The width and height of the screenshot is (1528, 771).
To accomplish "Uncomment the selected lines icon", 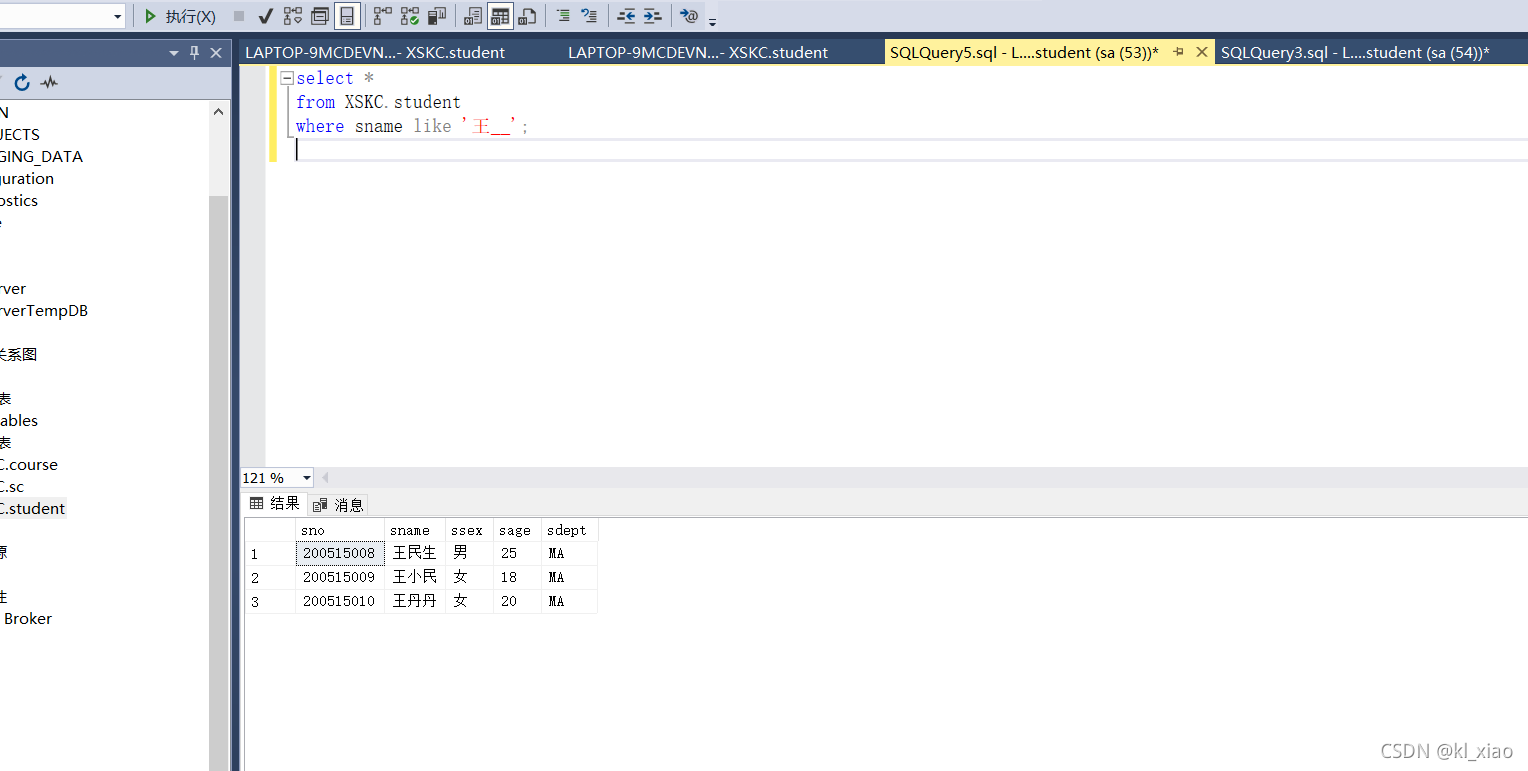I will point(589,16).
